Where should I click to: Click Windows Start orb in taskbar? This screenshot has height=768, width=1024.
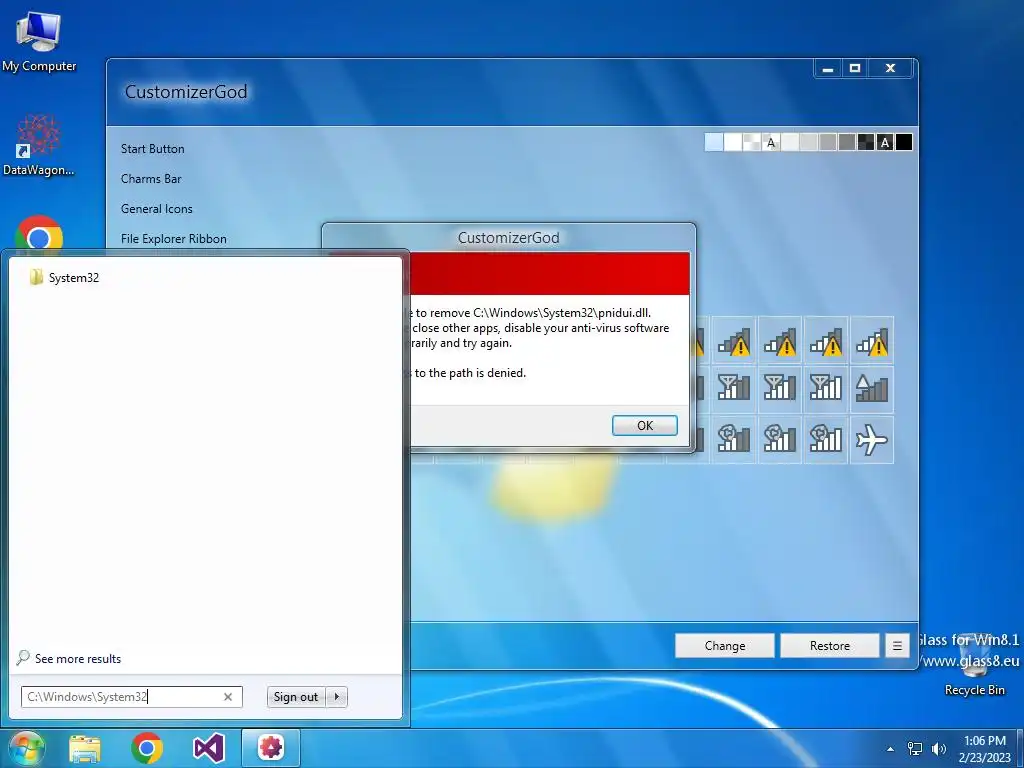(x=25, y=748)
